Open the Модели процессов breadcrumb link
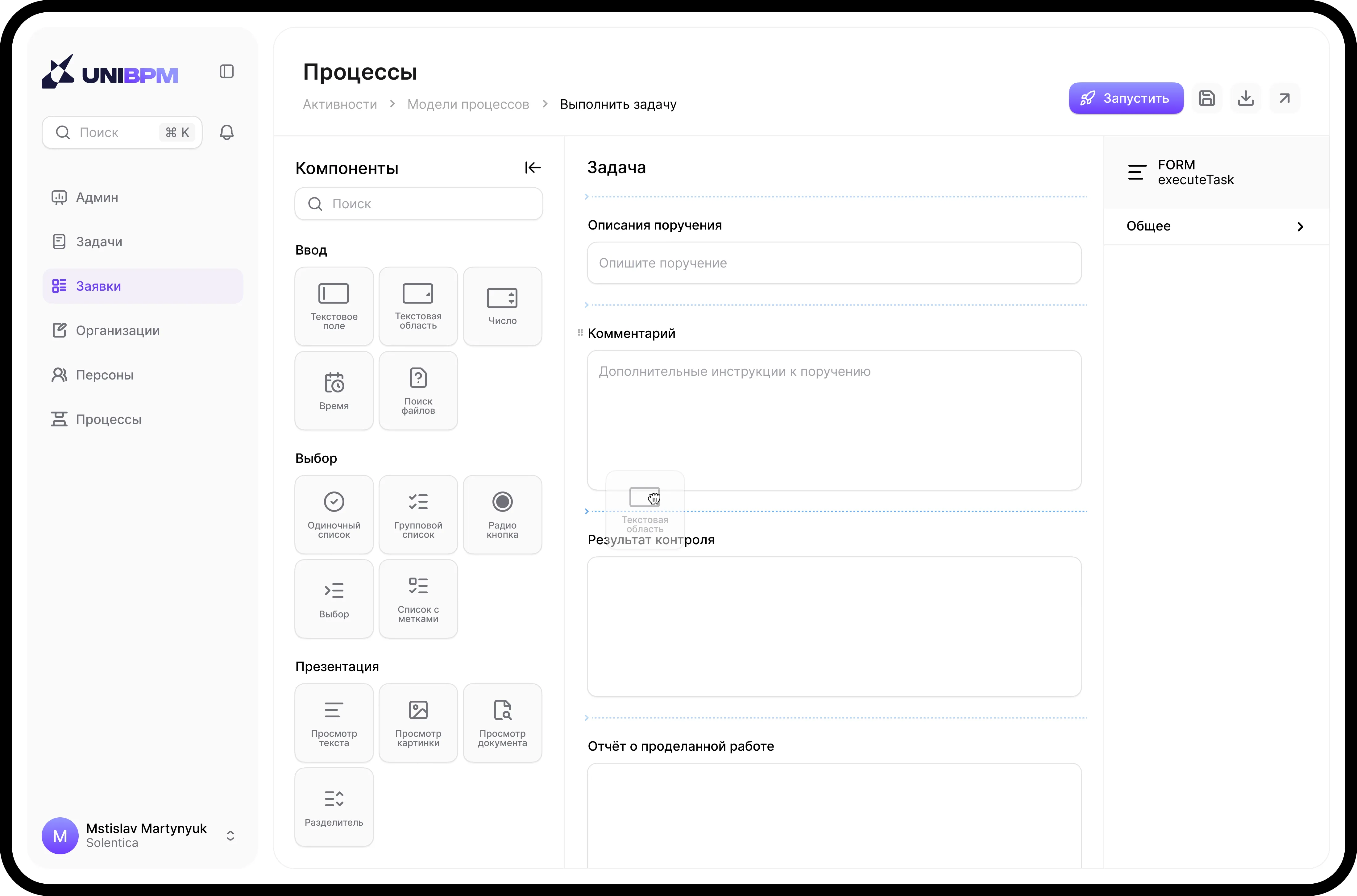Viewport: 1357px width, 896px height. tap(468, 105)
